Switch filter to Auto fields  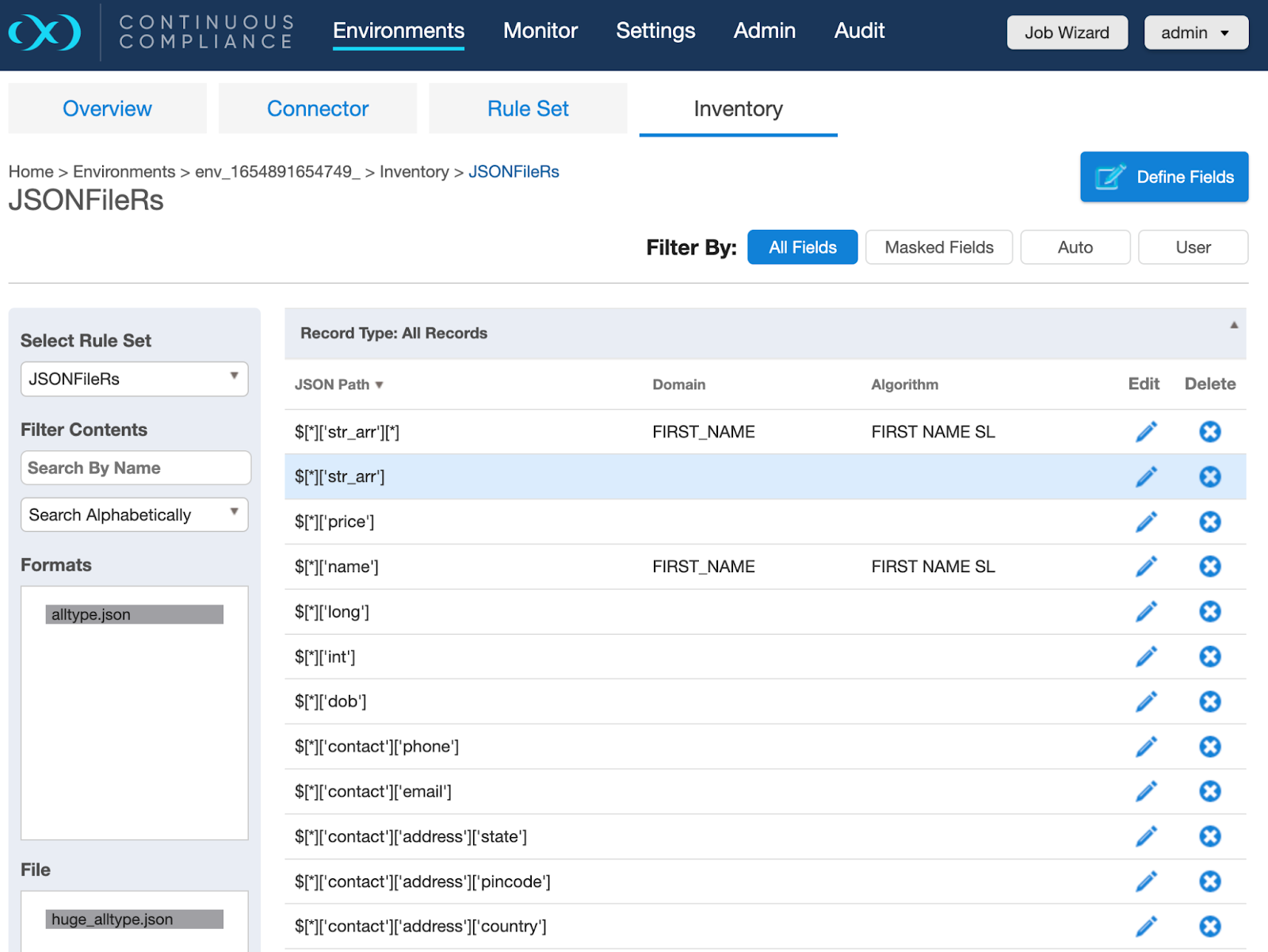(x=1075, y=247)
